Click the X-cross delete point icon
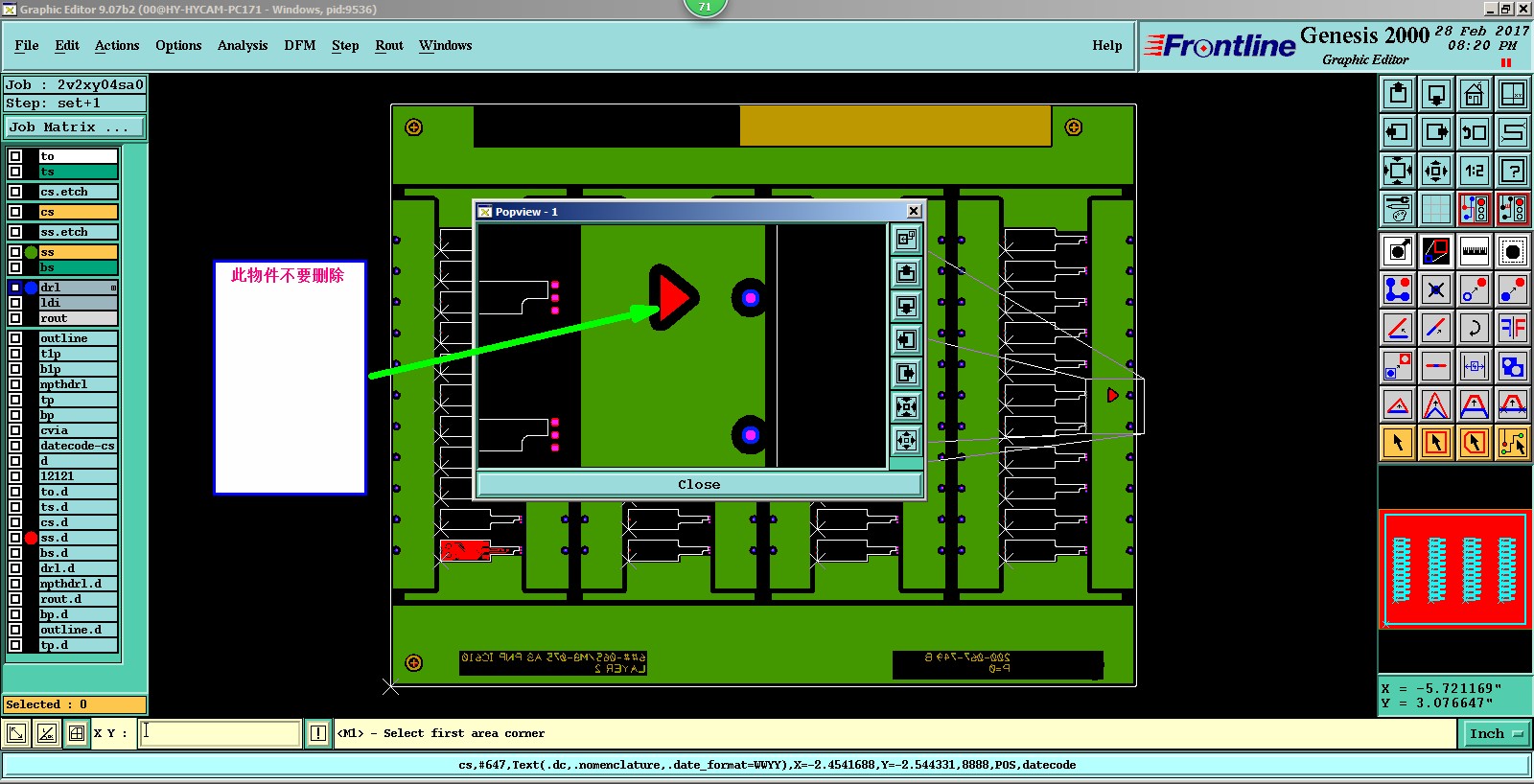The width and height of the screenshot is (1534, 784). 1436,289
